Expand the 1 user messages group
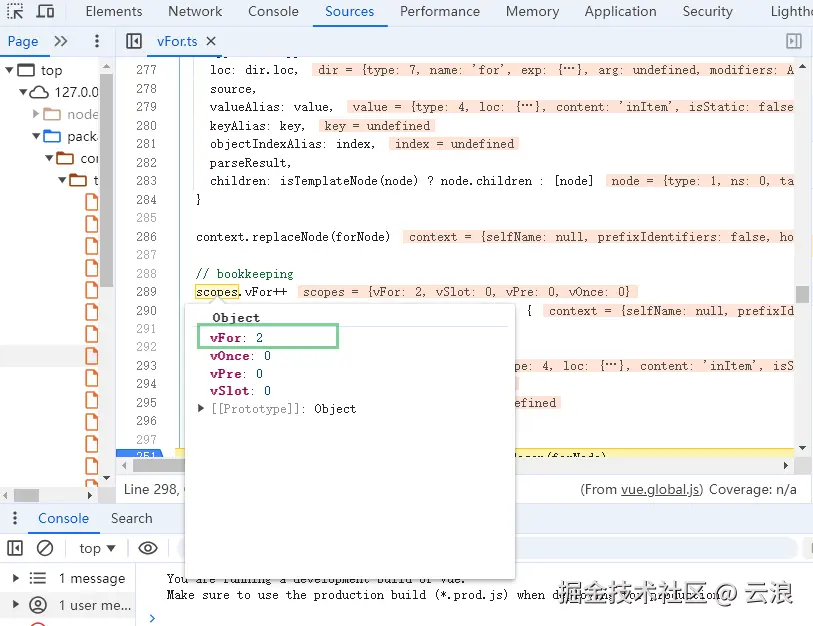This screenshot has width=813, height=626. pyautogui.click(x=16, y=604)
